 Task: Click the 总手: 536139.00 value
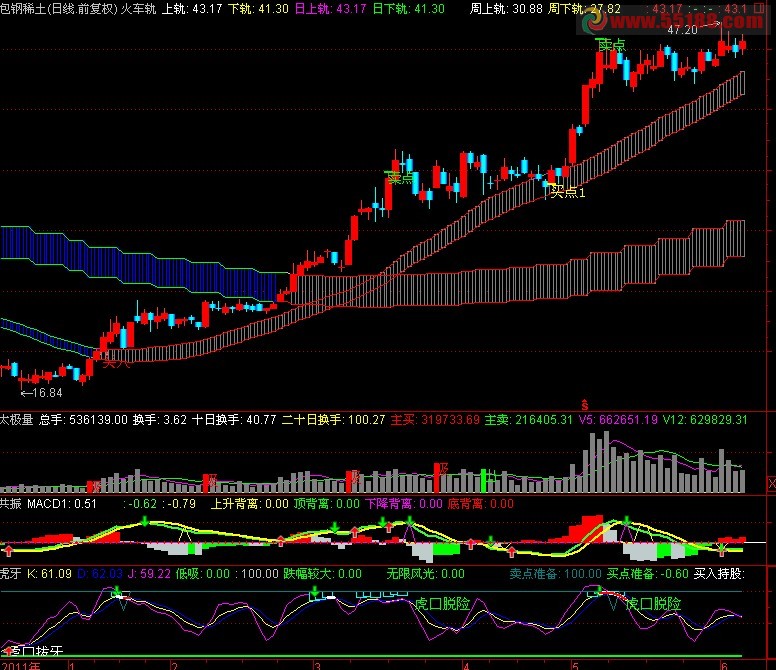[x=83, y=420]
